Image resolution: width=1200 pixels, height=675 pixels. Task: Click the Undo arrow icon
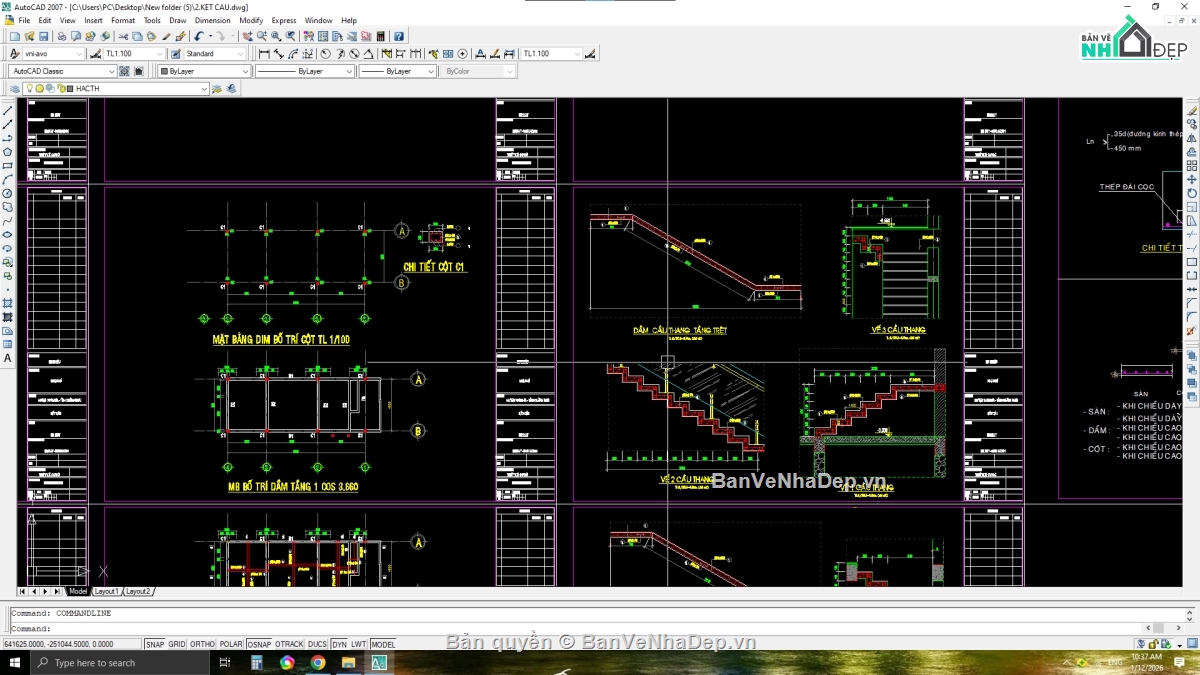(x=199, y=37)
